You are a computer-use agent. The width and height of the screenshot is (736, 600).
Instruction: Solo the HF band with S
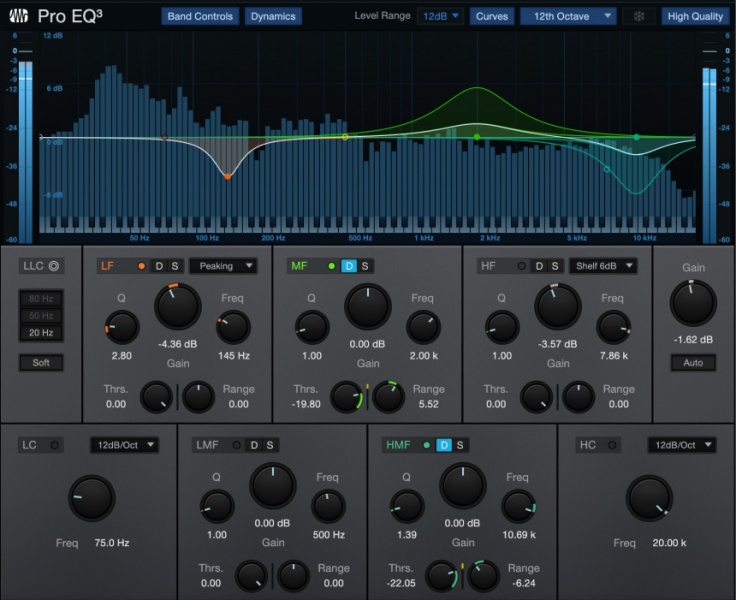555,266
